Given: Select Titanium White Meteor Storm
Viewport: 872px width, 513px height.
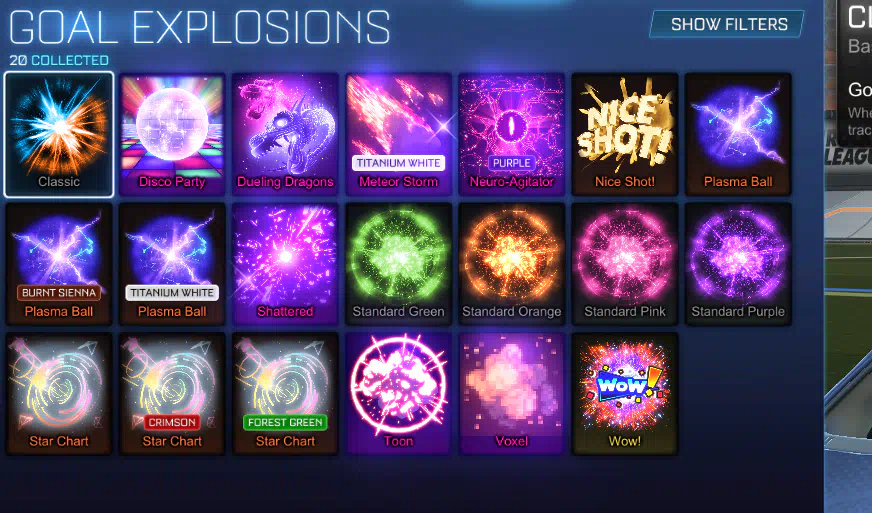Looking at the screenshot, I should point(398,134).
